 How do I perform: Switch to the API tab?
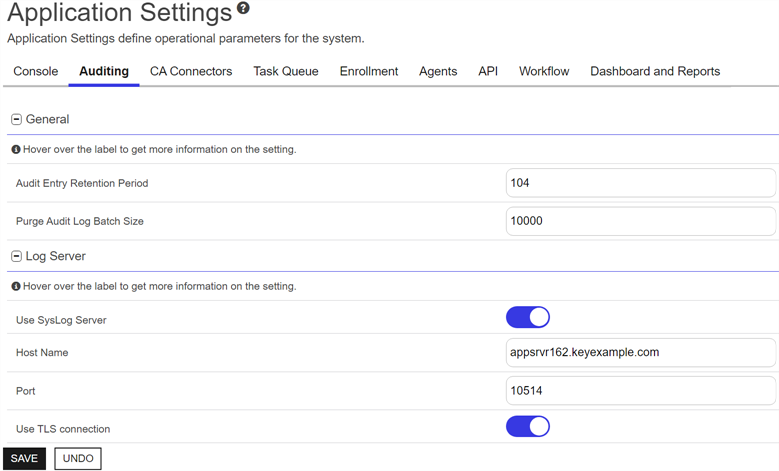tap(488, 71)
